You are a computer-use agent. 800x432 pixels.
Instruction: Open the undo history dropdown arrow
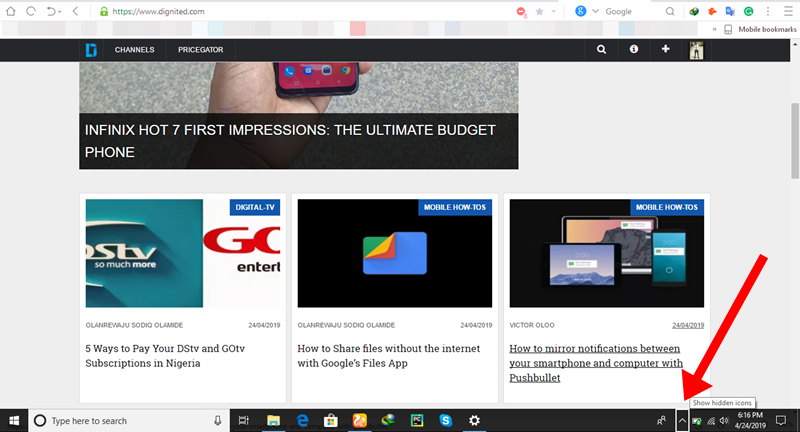60,12
